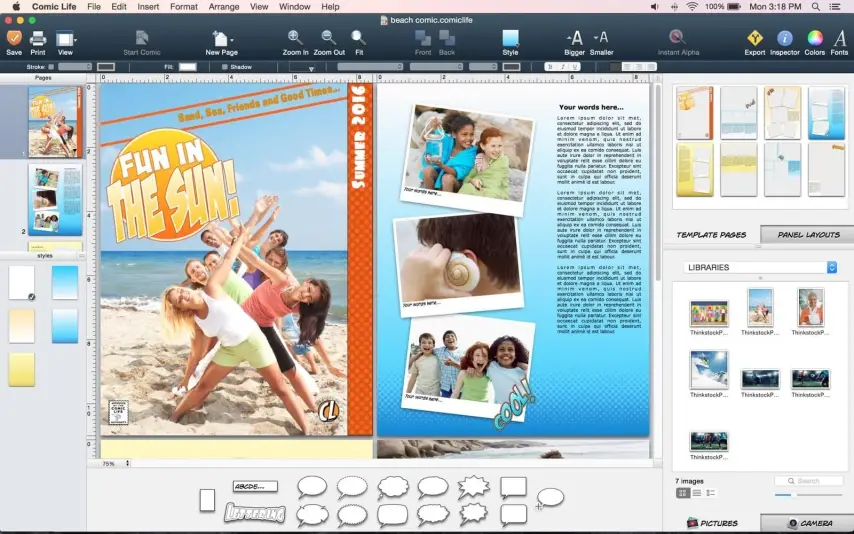Open the Libraries dropdown
The height and width of the screenshot is (534, 854).
point(760,268)
